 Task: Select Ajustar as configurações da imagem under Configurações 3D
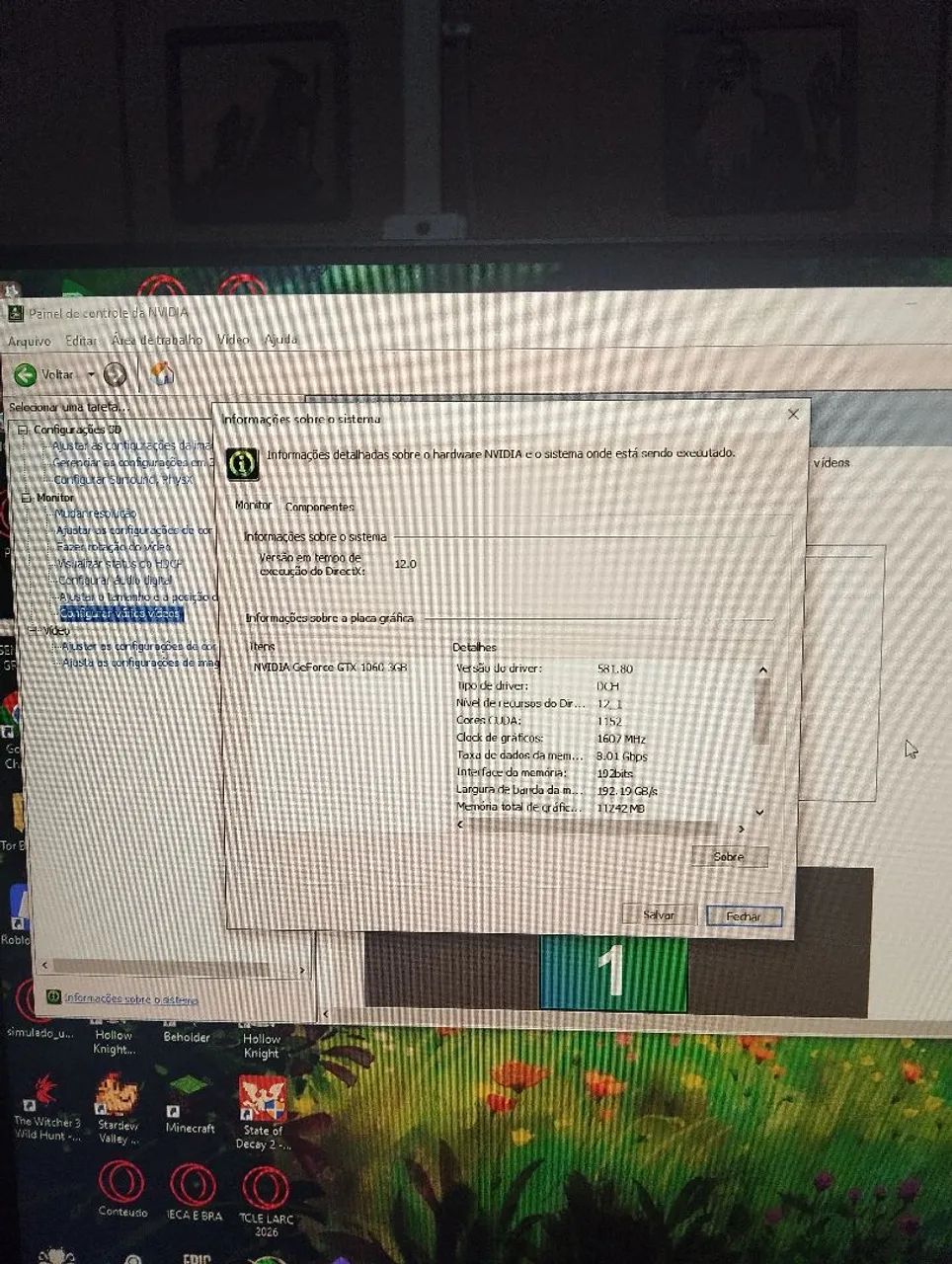(132, 445)
